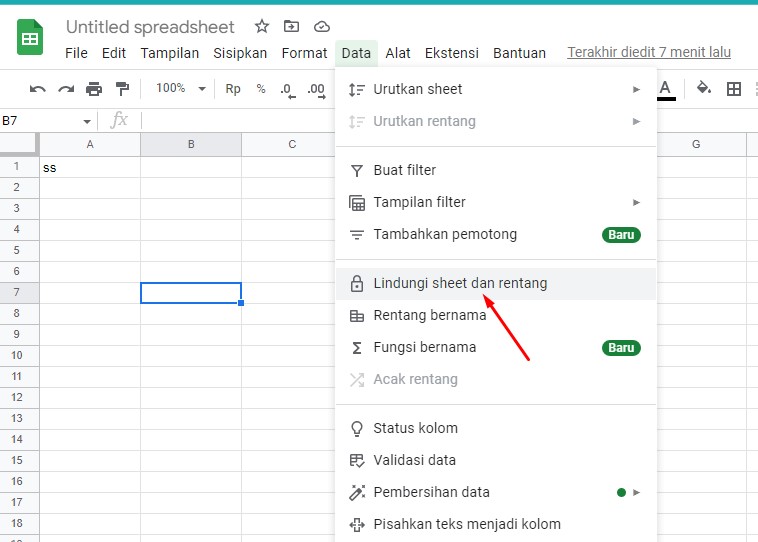Viewport: 758px width, 542px height.
Task: Format as percent
Action: click(x=261, y=89)
